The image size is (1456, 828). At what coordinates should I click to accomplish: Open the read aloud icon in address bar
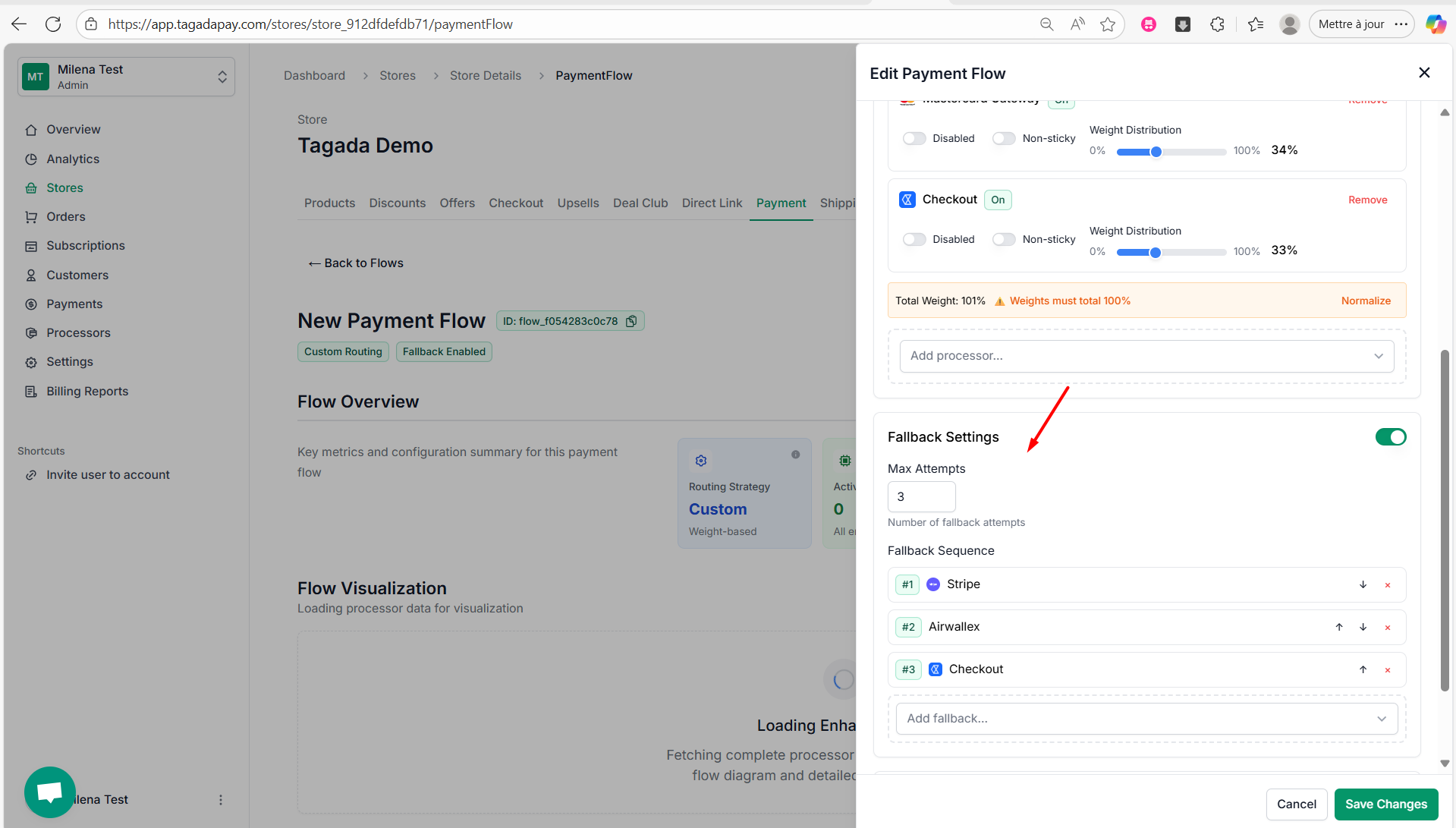1077,24
